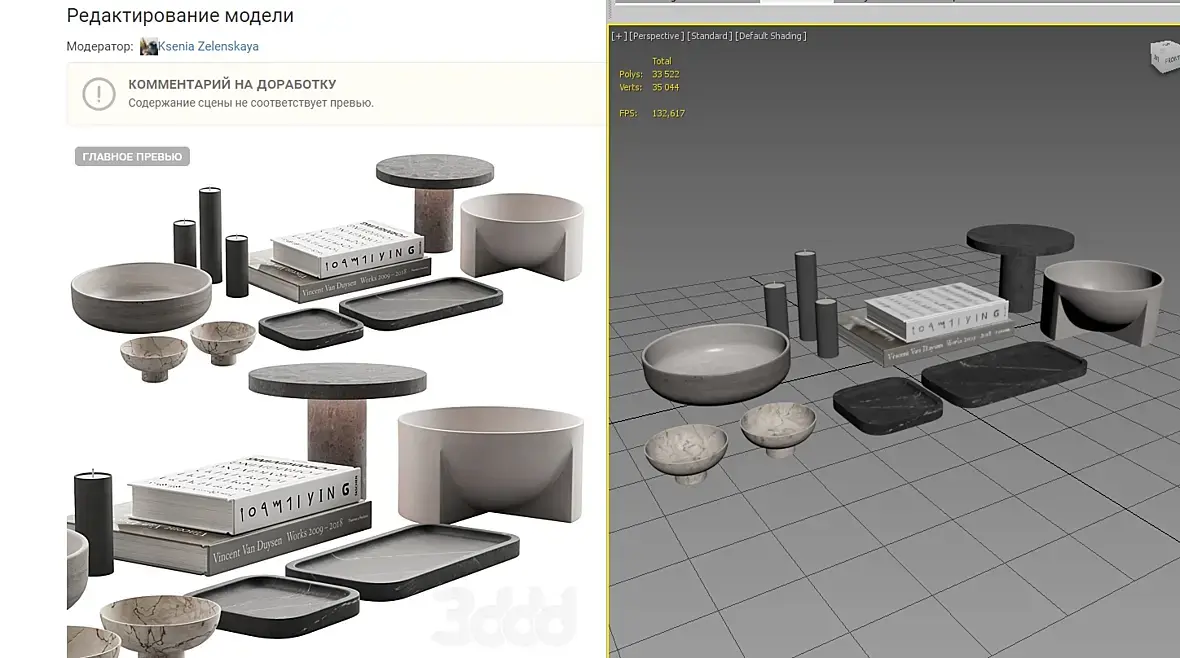This screenshot has width=1180, height=658.
Task: Click the comment text 'Содержание сцены не соответствует превью.'
Action: tap(251, 103)
